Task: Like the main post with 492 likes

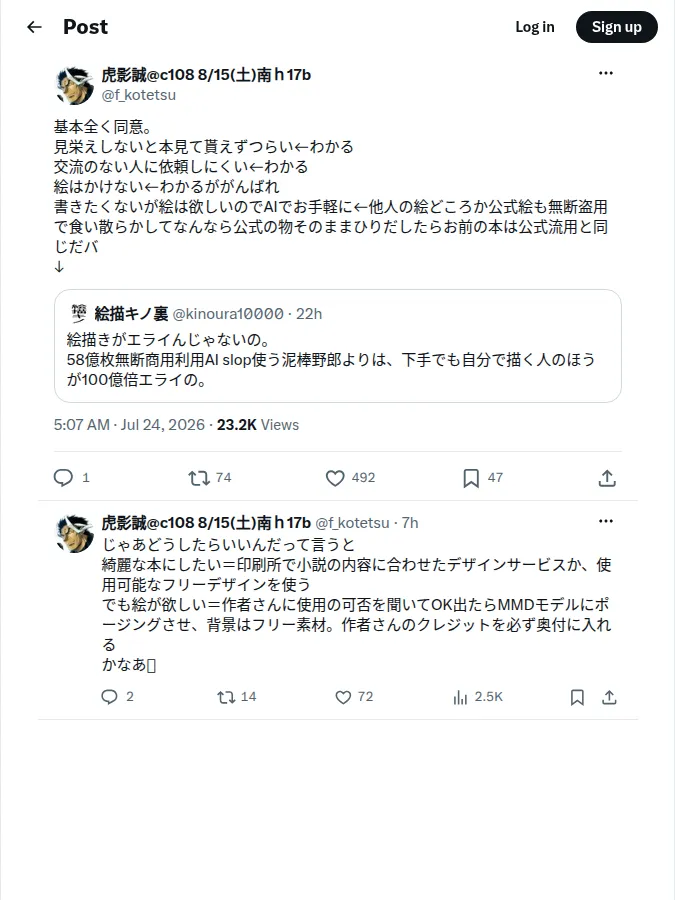Action: click(x=335, y=478)
